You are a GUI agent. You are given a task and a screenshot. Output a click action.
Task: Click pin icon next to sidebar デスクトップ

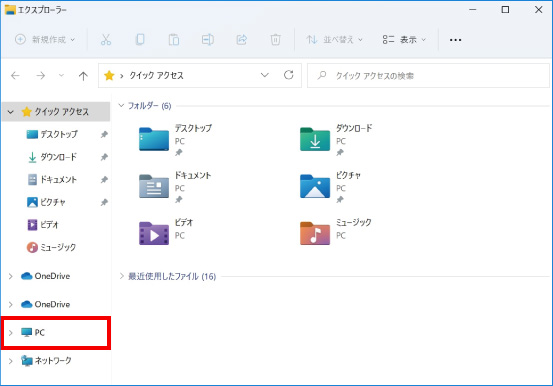pyautogui.click(x=104, y=134)
